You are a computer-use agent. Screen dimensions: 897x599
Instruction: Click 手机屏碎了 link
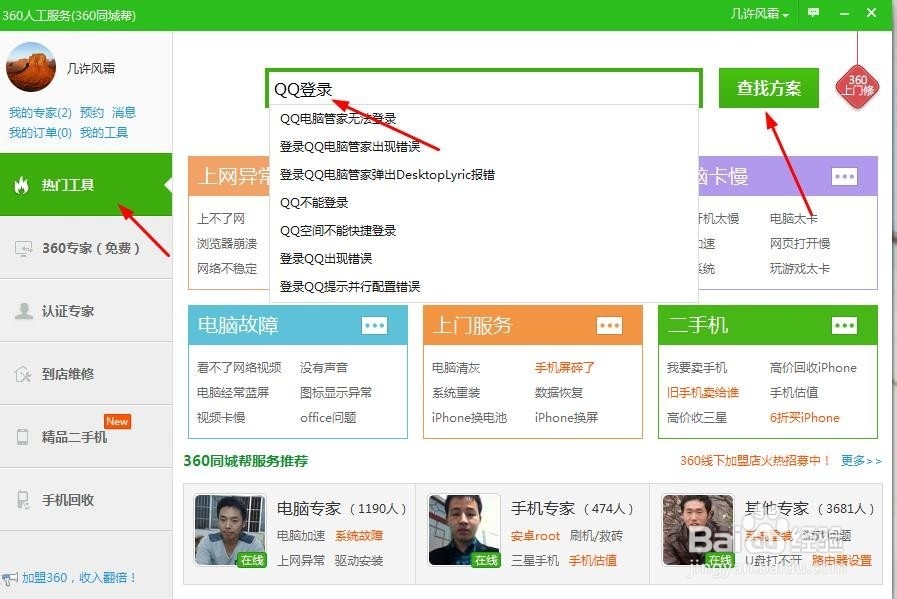click(x=565, y=367)
